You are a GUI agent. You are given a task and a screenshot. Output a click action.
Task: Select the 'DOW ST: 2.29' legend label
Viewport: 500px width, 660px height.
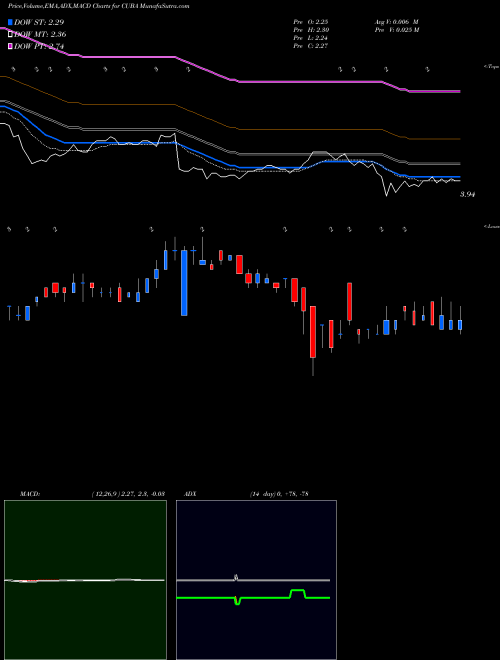[x=39, y=22]
